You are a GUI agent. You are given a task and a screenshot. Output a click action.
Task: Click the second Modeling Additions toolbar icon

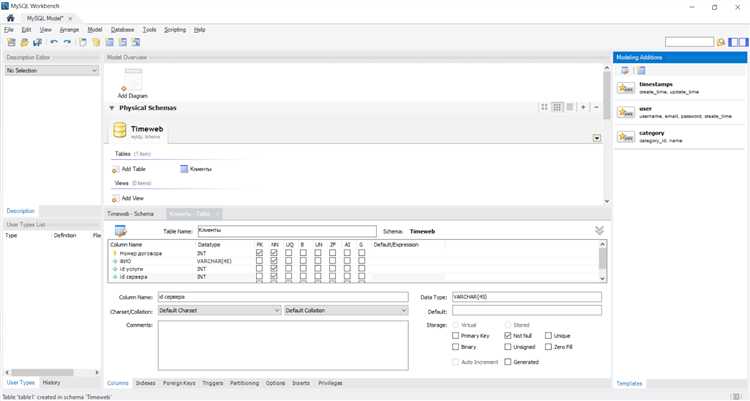click(641, 71)
